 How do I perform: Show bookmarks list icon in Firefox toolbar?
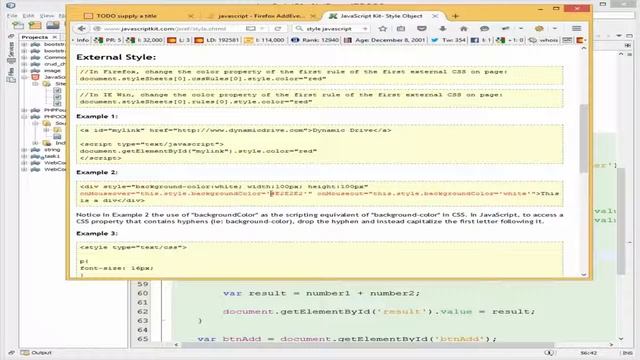401,29
